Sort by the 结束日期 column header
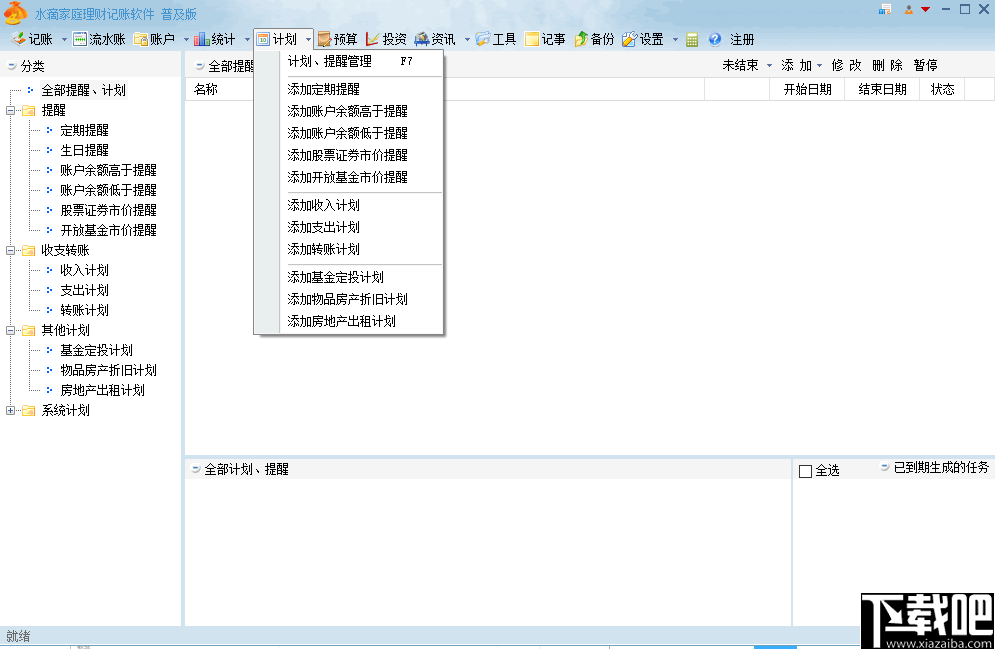The width and height of the screenshot is (996, 649). pos(882,90)
